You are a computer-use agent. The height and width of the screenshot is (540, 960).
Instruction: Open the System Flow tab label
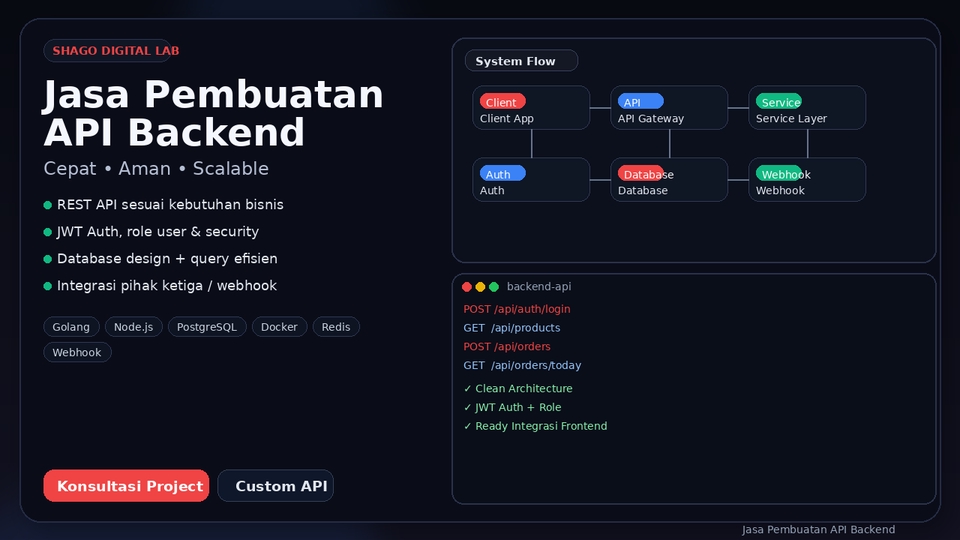pos(521,61)
